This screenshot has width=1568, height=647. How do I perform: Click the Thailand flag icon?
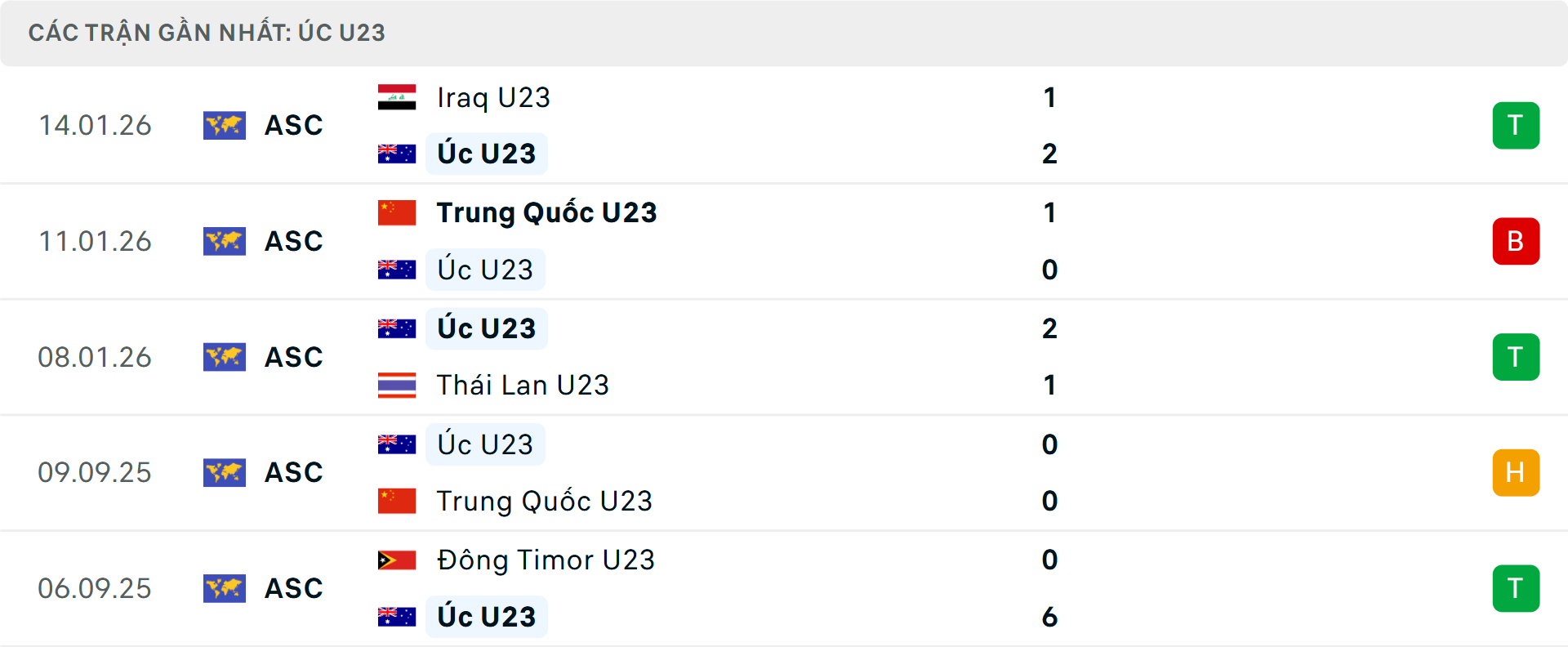click(397, 384)
